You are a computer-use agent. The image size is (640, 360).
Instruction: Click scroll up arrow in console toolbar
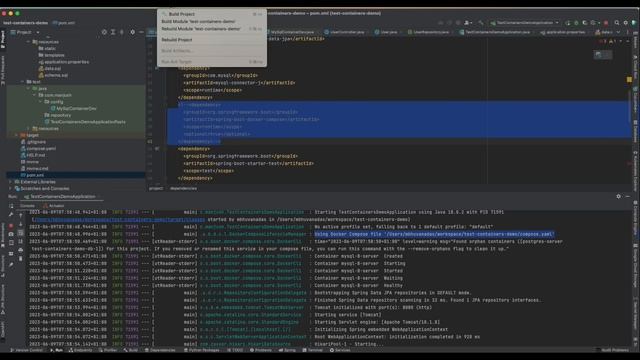pos(21,215)
